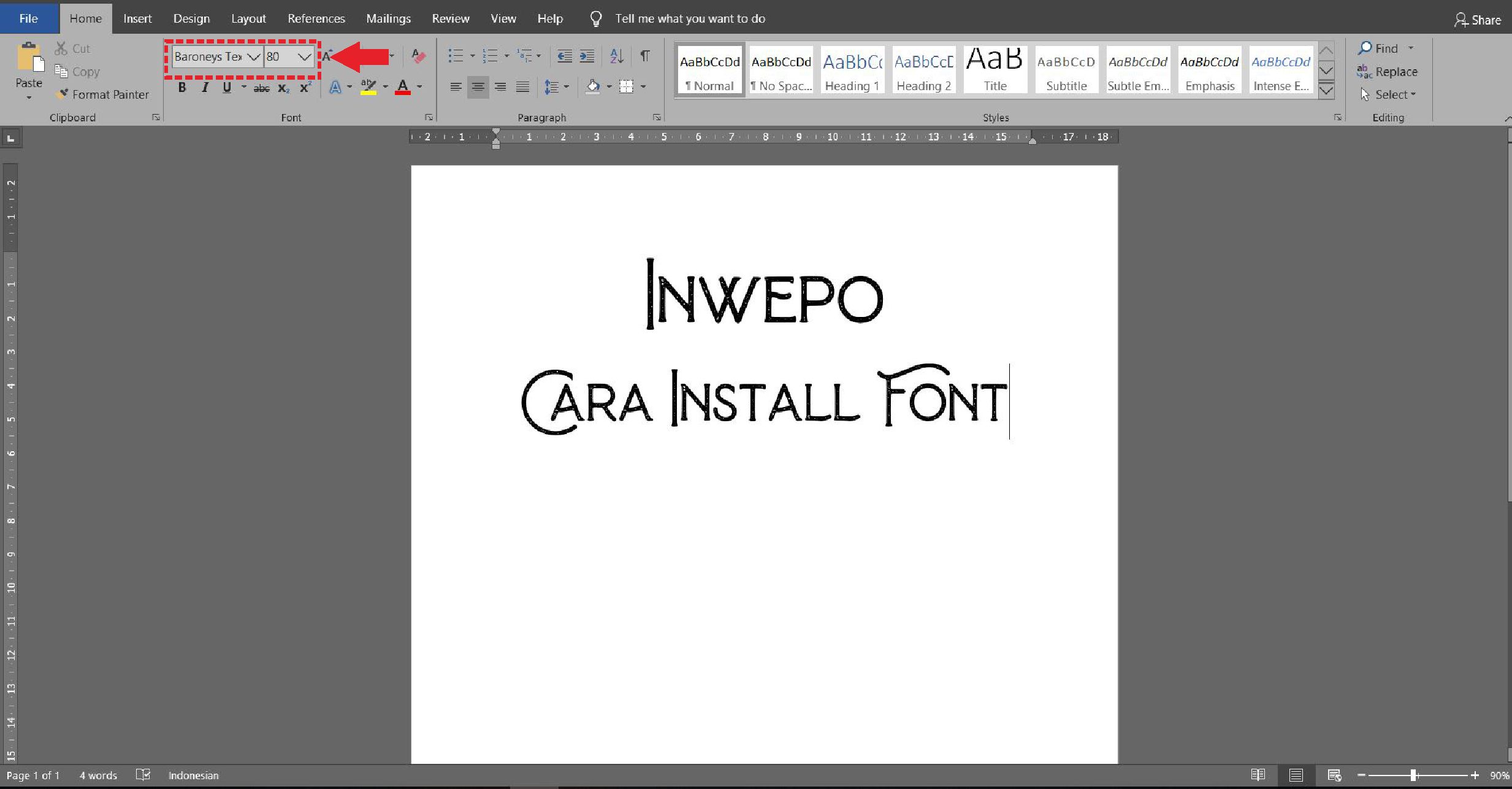Click the Show/Hide paragraph marks icon
Viewport: 1512px width, 789px height.
(645, 56)
